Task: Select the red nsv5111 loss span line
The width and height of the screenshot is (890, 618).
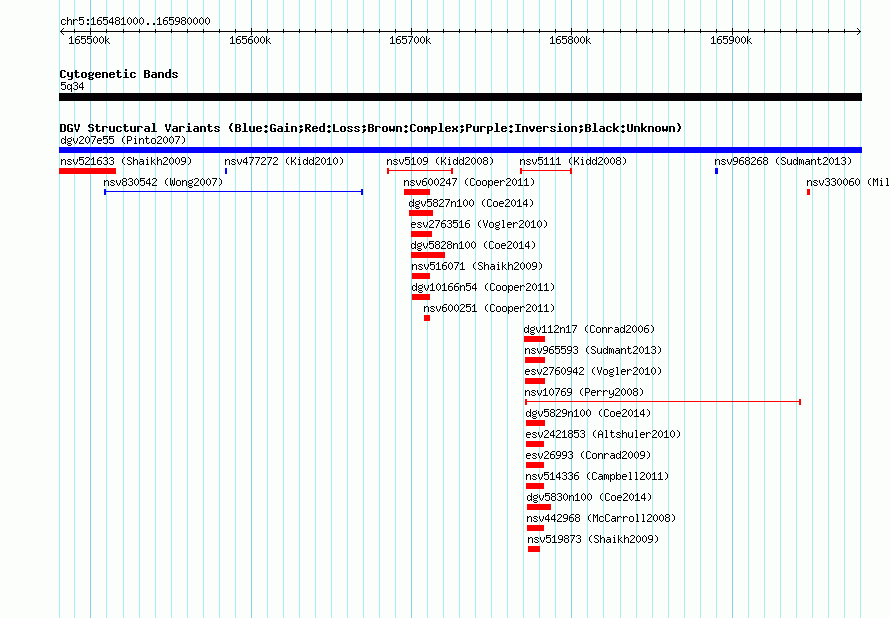Action: [x=546, y=171]
